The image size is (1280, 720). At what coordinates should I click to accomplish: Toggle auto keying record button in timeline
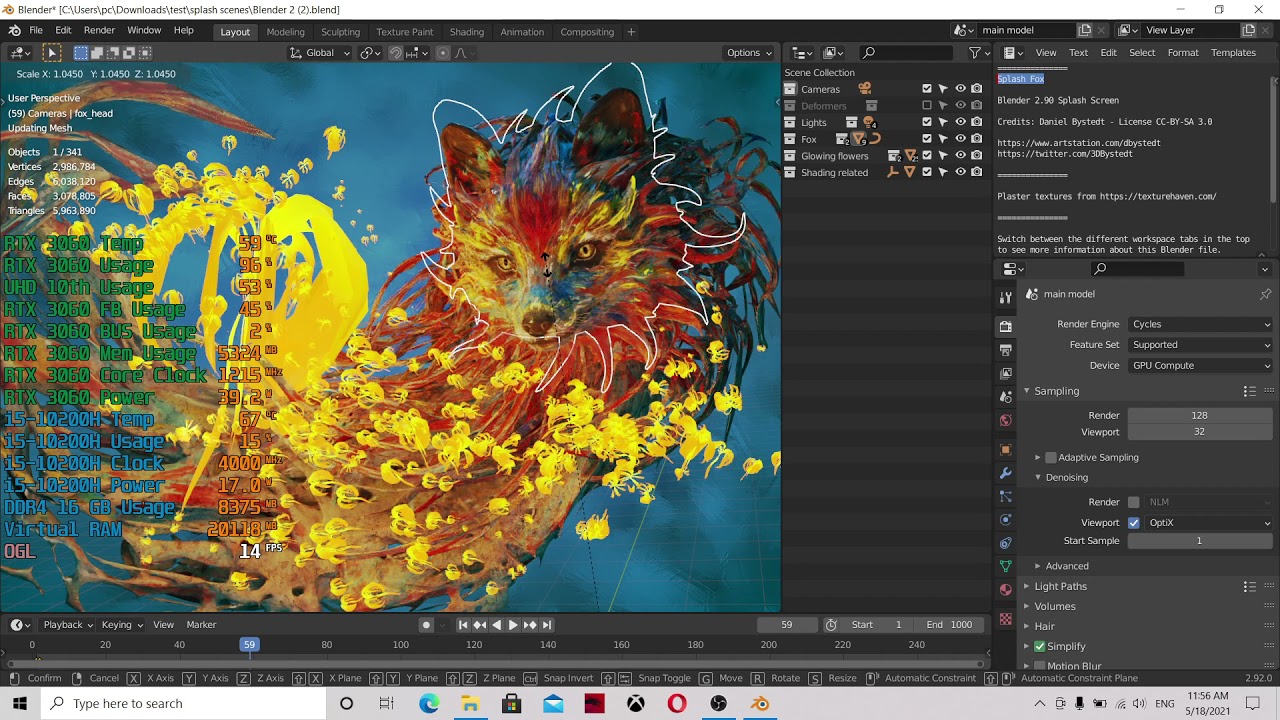426,625
